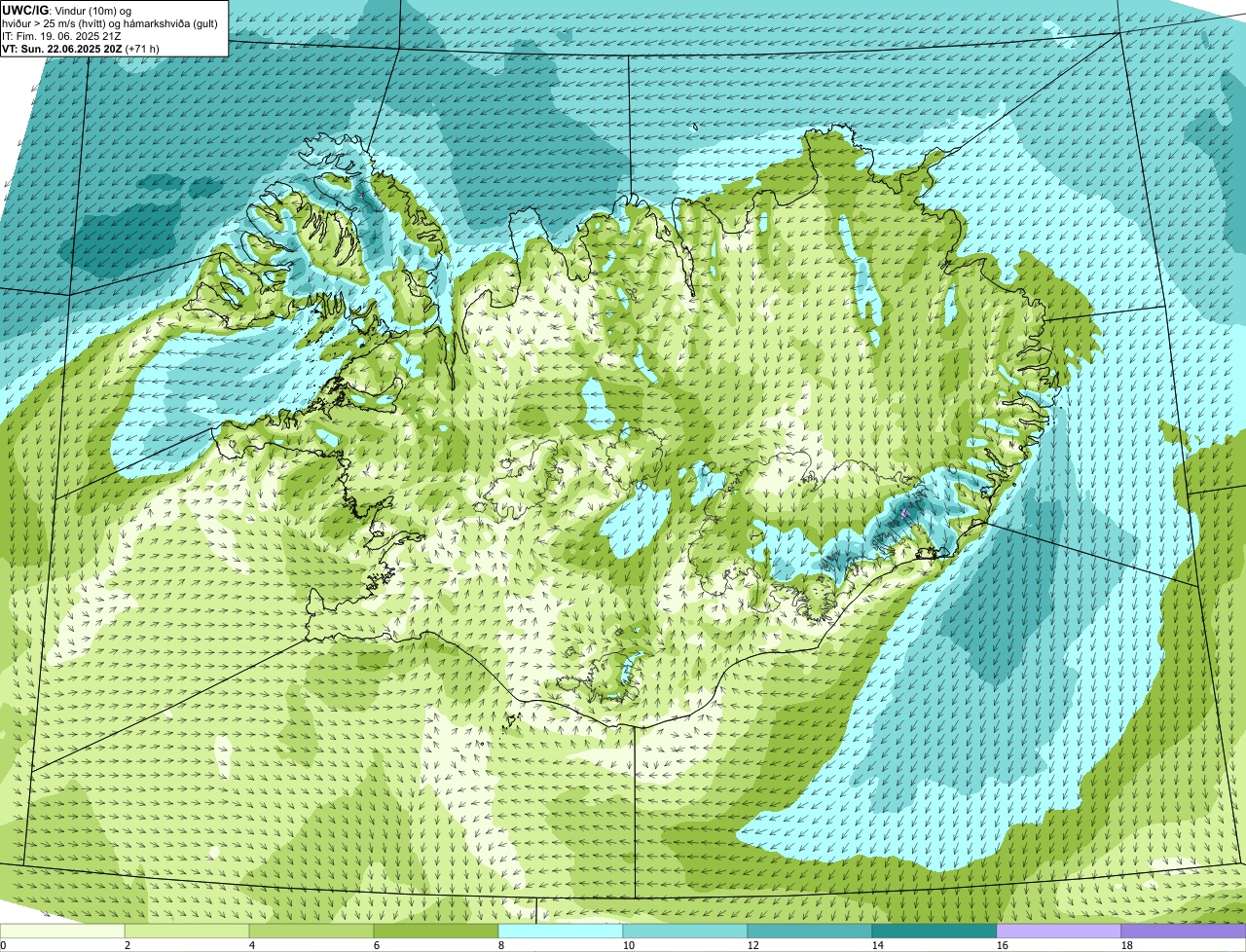The image size is (1246, 952).
Task: Click the medium green 4–6 m/s legend swatch
Action: pos(311,931)
